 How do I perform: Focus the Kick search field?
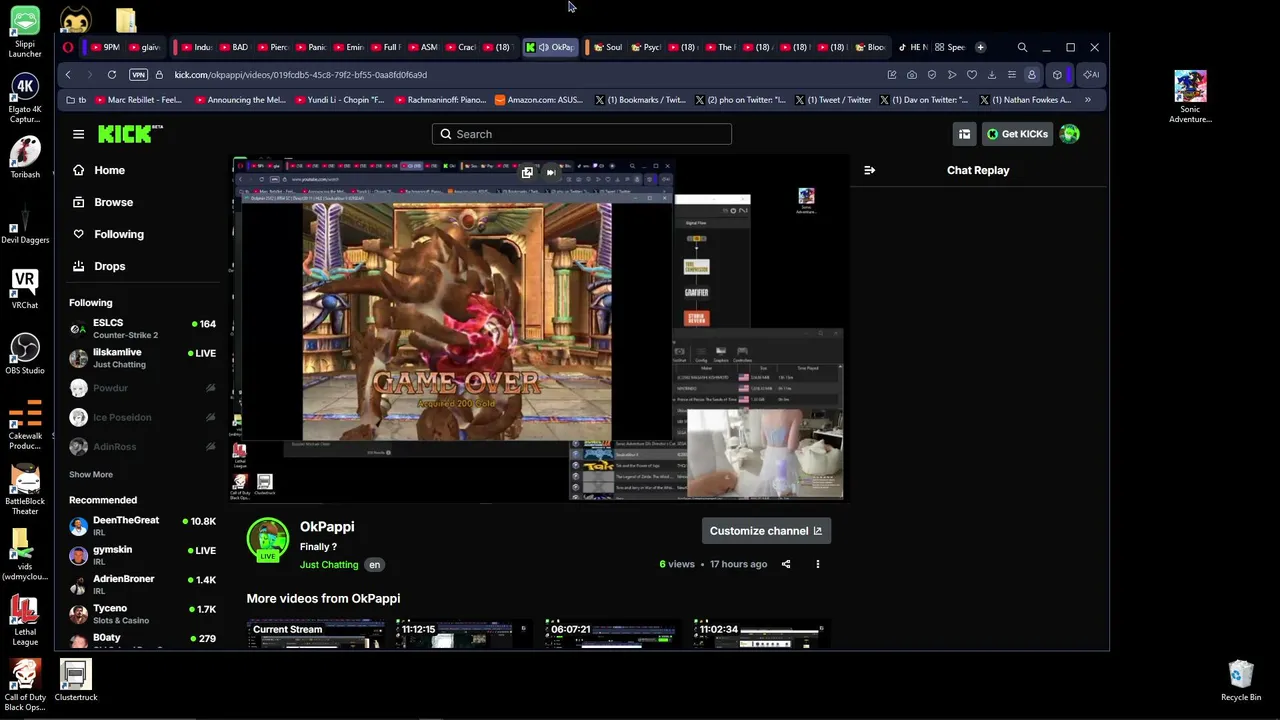[582, 134]
